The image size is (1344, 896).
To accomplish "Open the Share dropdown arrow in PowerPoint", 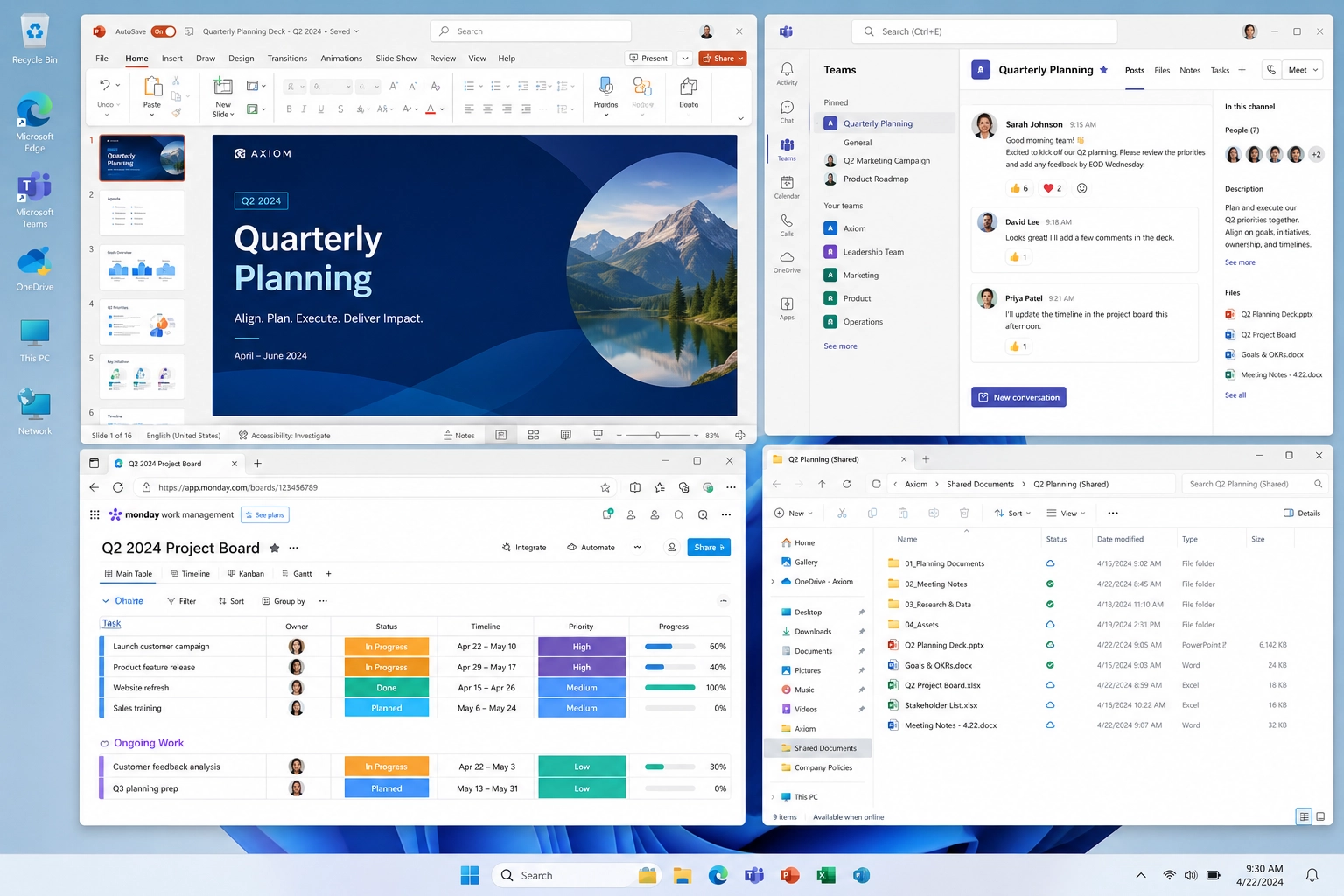I will click(741, 59).
